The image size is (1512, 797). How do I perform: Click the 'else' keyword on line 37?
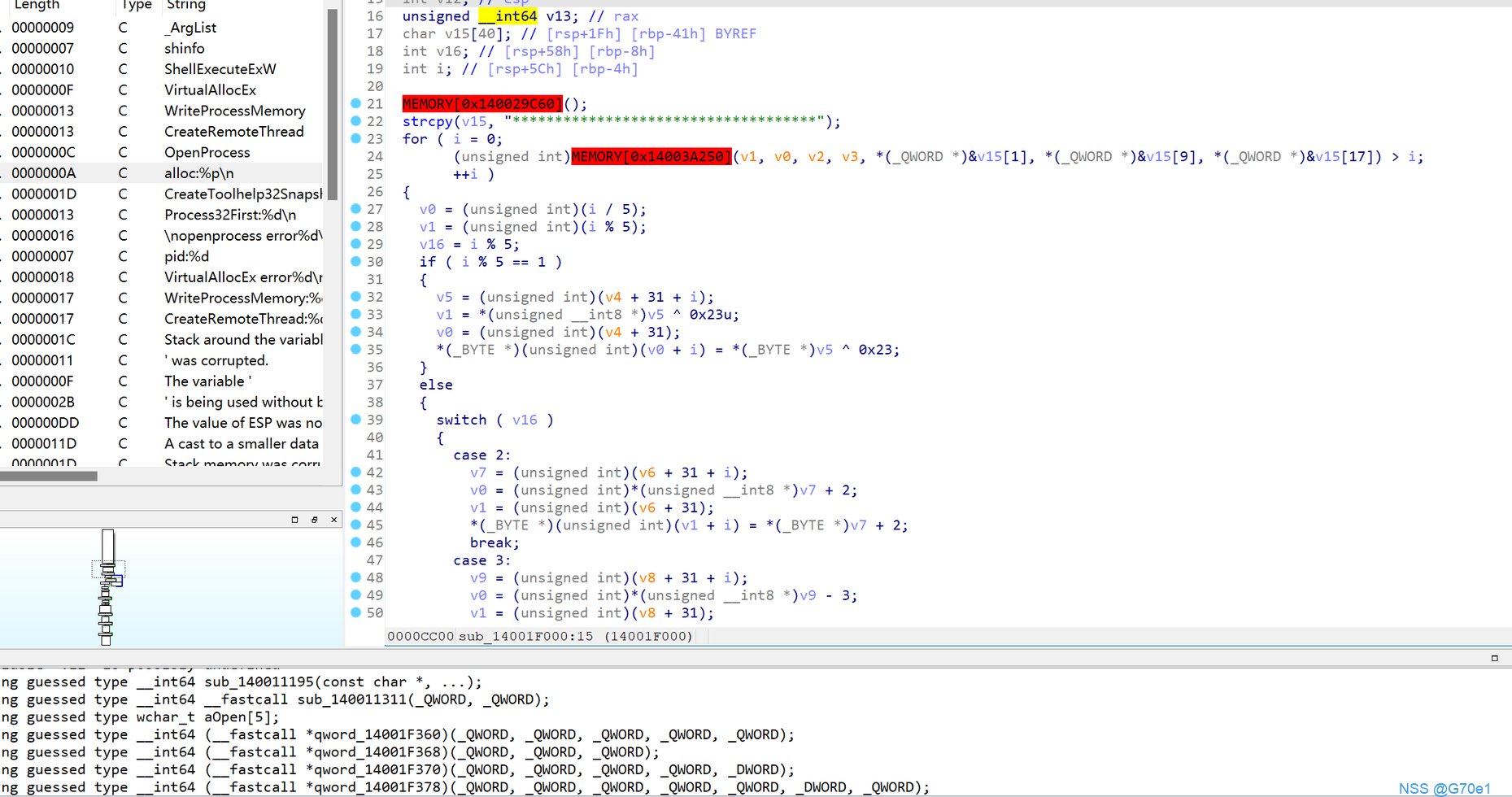(x=436, y=385)
